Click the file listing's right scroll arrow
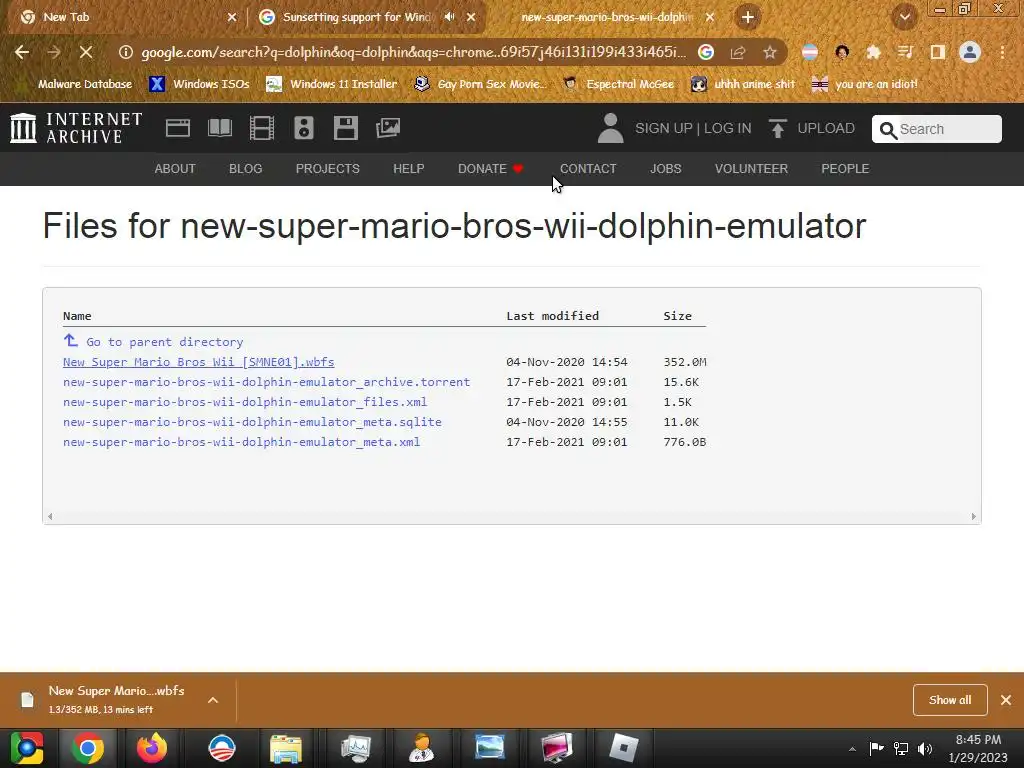 point(973,517)
